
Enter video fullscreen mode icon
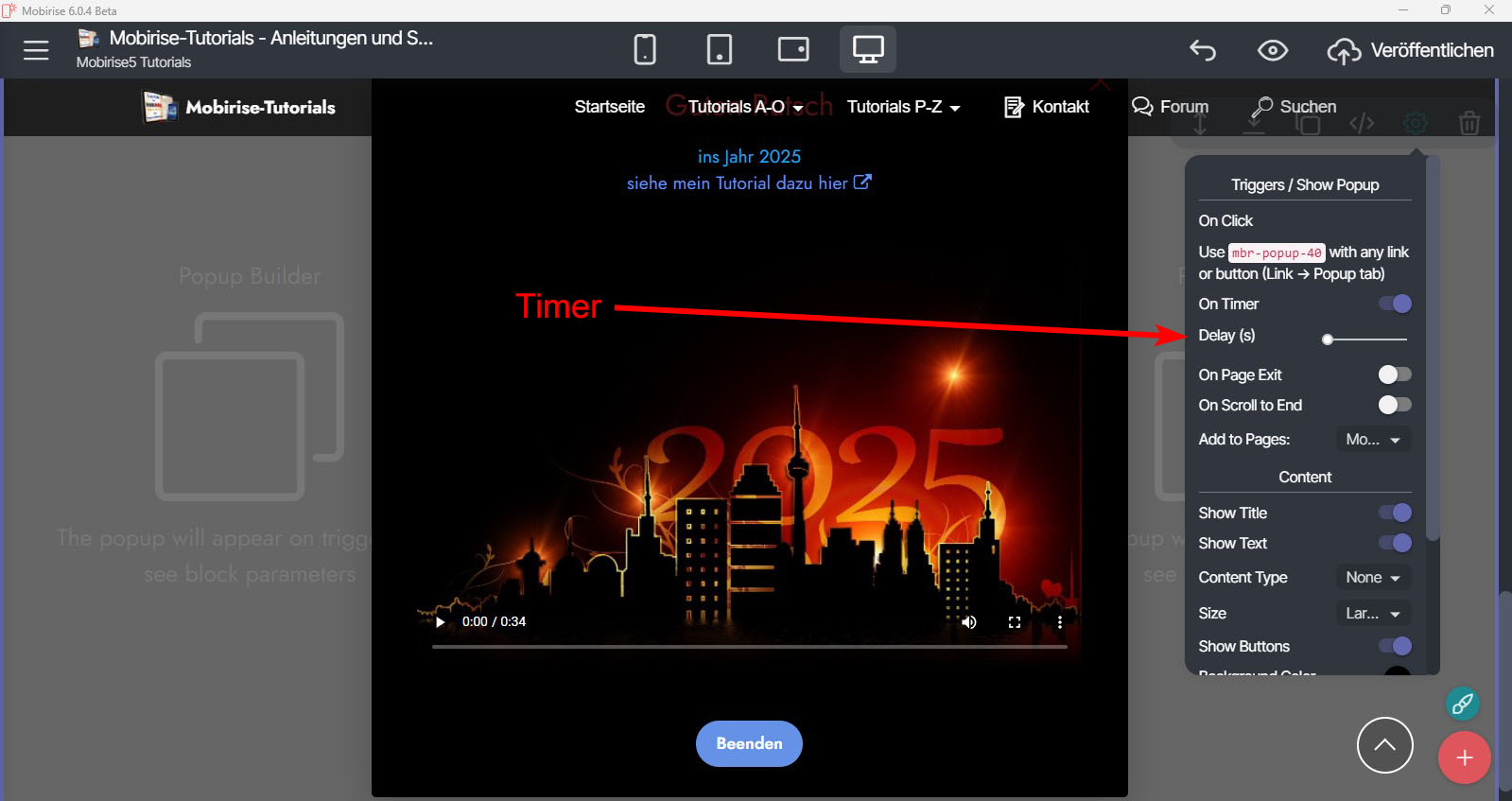coord(1015,622)
